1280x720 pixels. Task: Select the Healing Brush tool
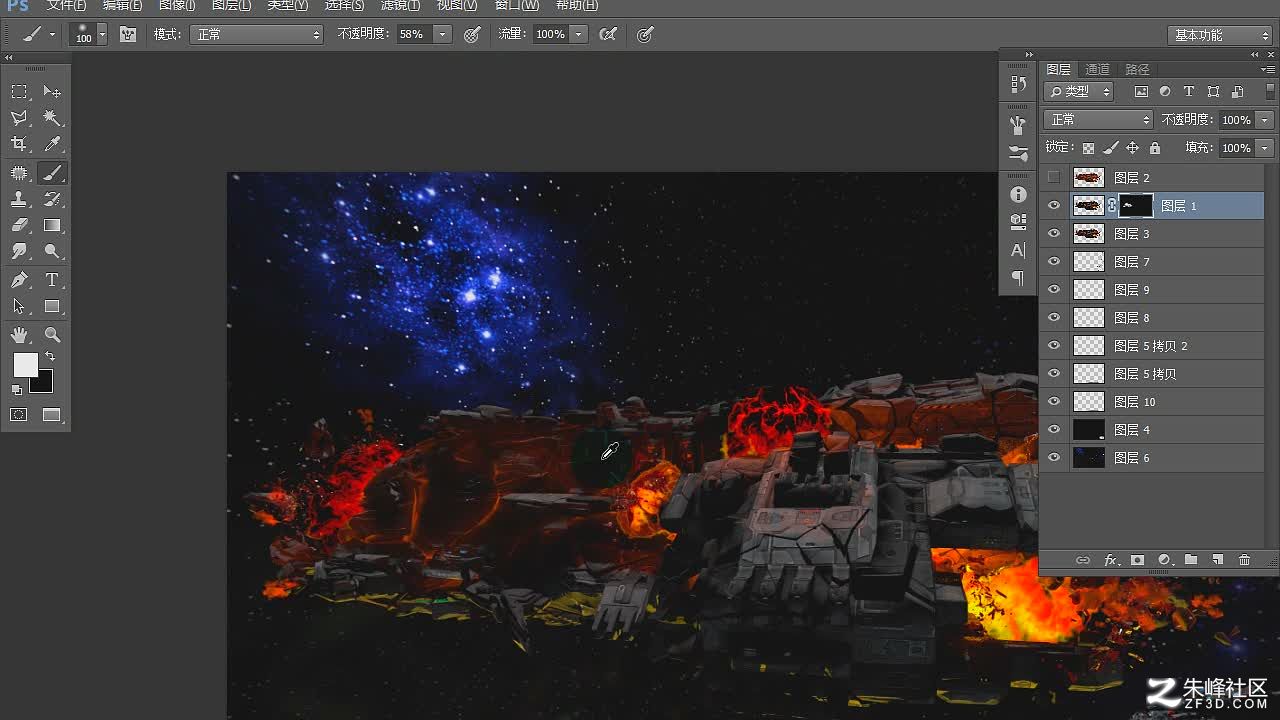19,173
